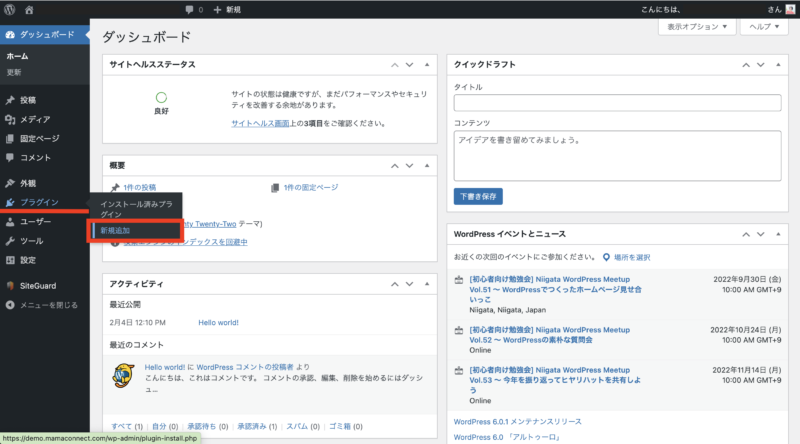800x444 pixels.
Task: Click the 下書き保存 button
Action: click(x=478, y=196)
